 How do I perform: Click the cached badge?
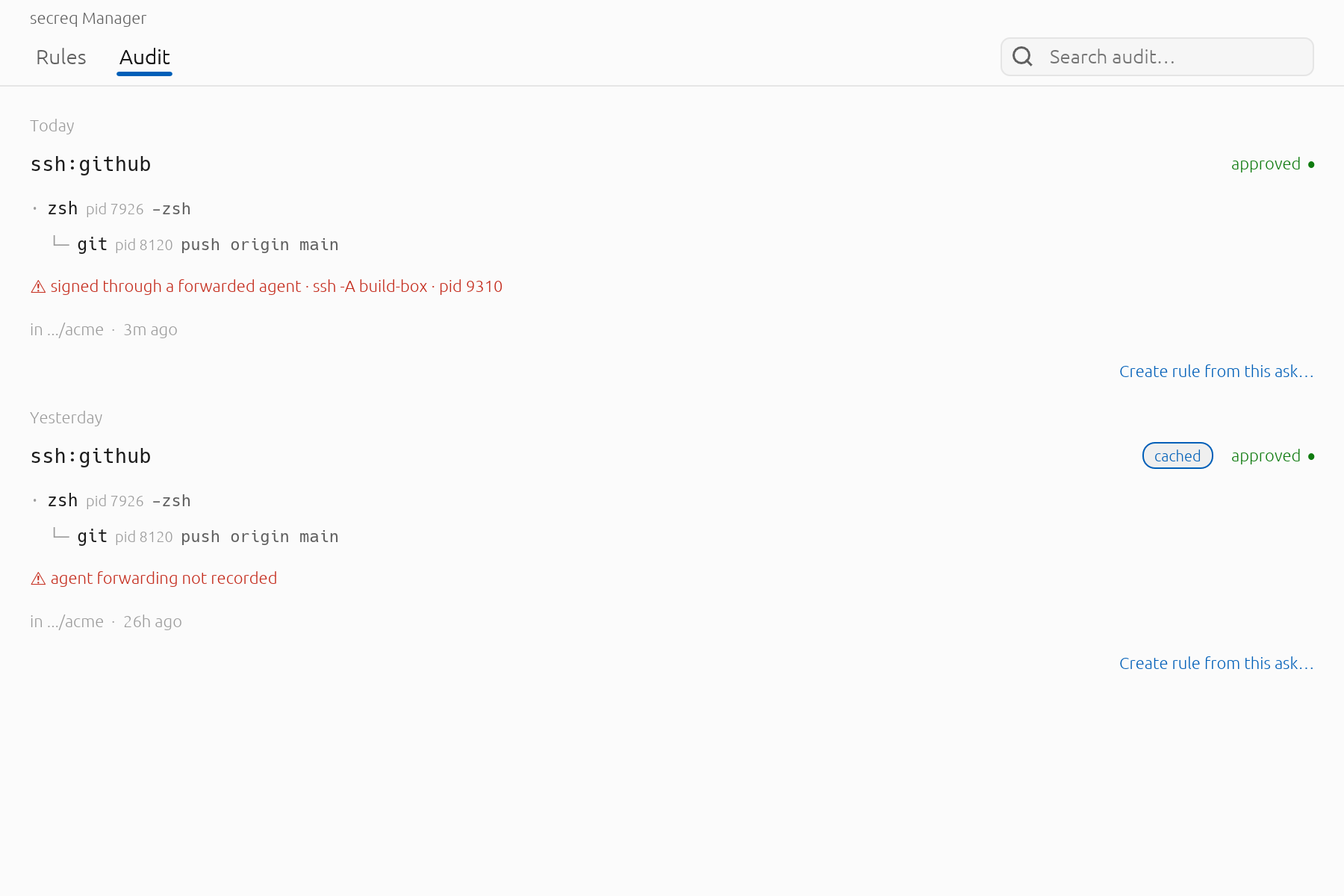(x=1177, y=455)
